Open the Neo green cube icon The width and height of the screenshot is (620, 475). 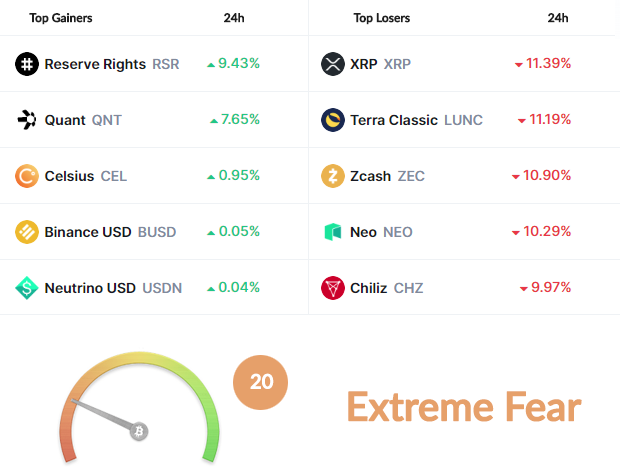pyautogui.click(x=333, y=232)
